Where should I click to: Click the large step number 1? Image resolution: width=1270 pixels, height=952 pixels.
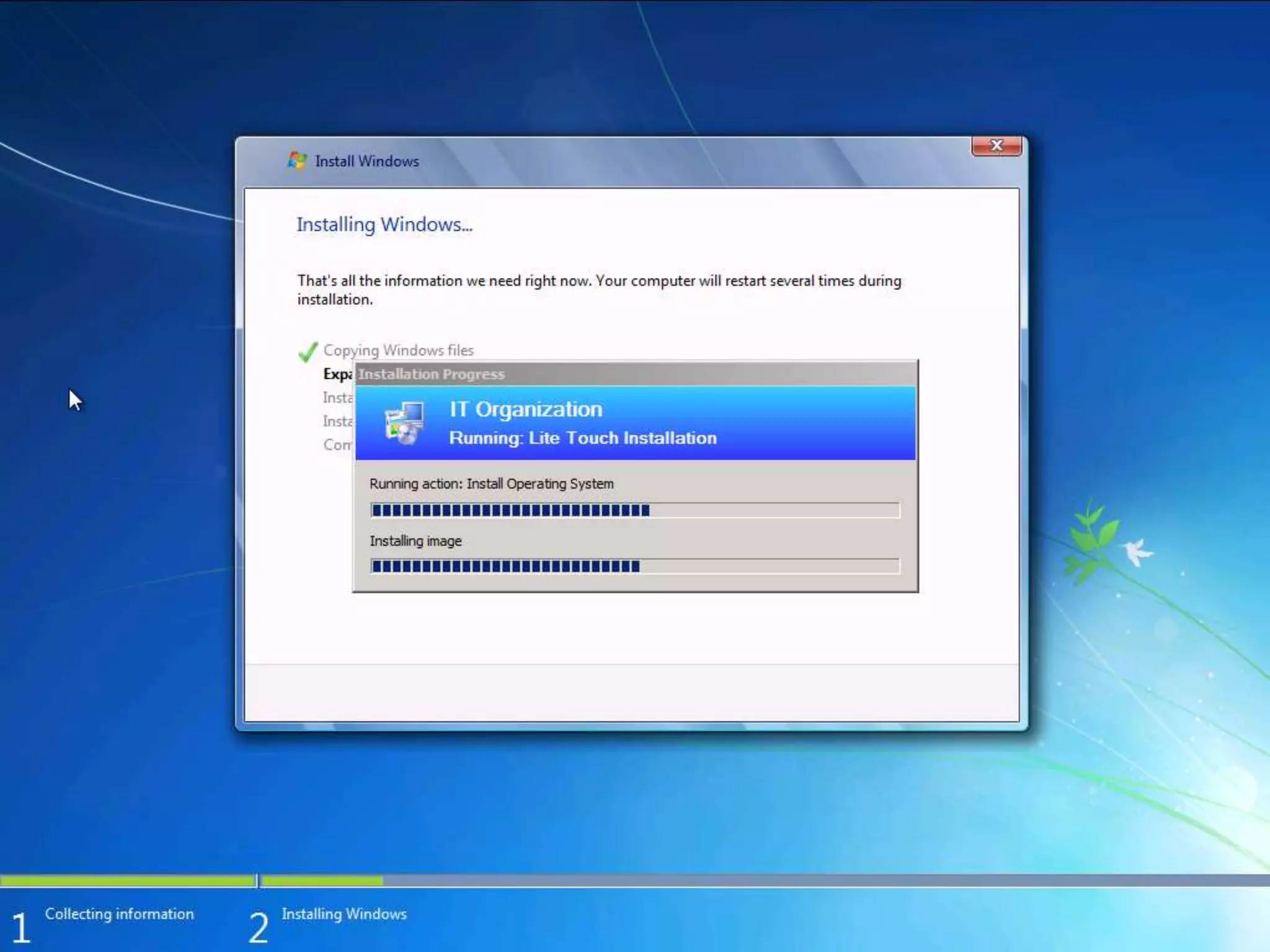tap(20, 928)
